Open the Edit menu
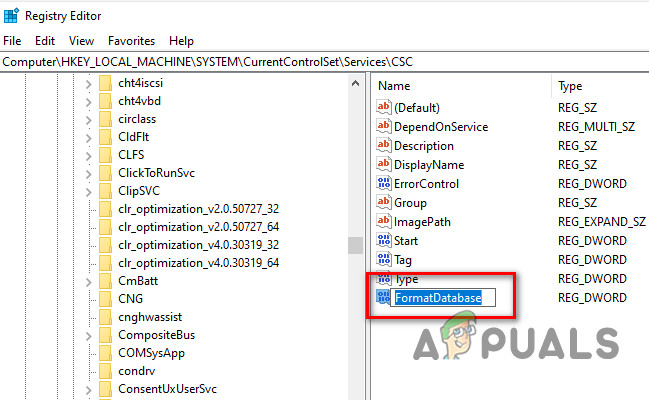 (45, 41)
